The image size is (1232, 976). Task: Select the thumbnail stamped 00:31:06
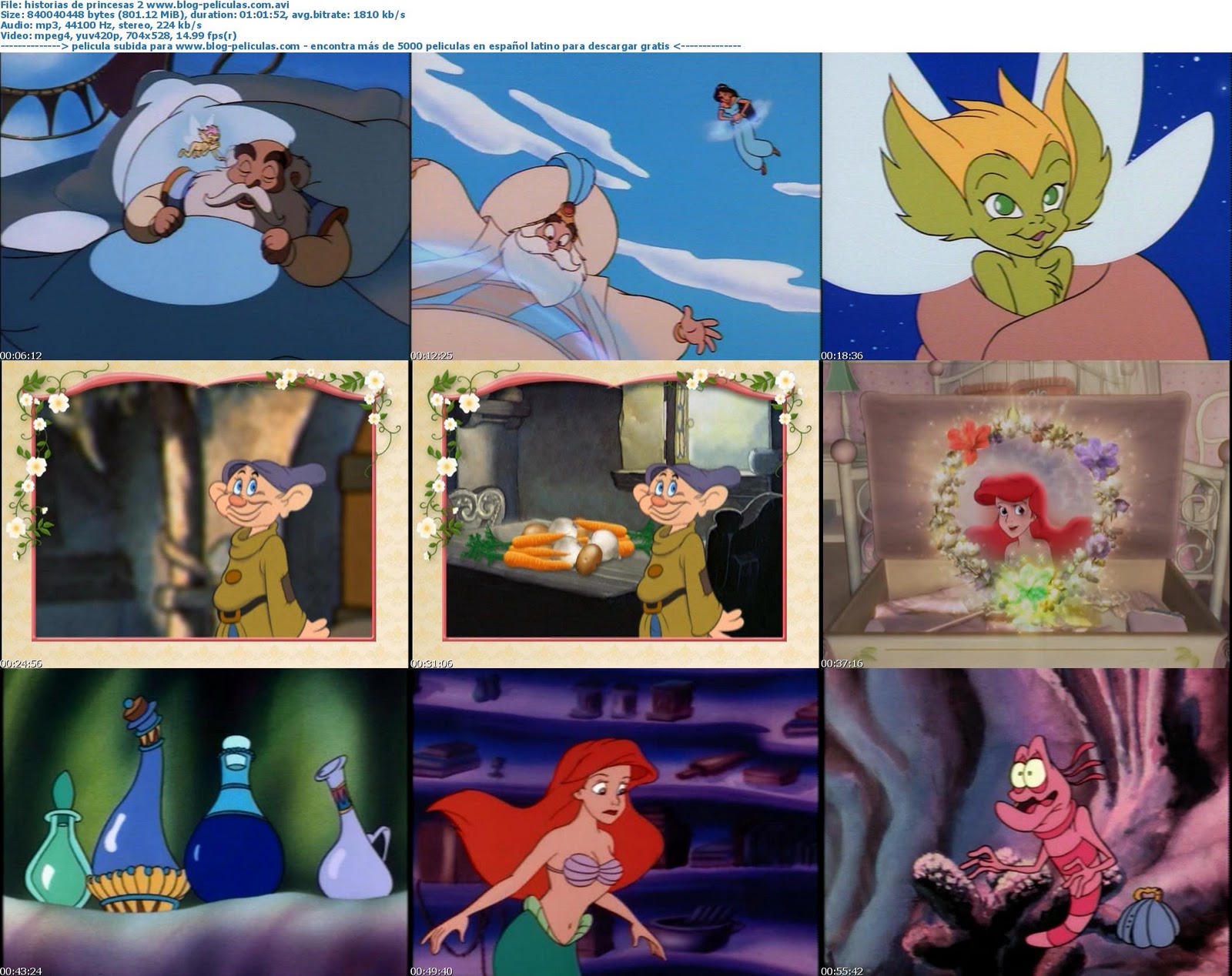pos(615,514)
